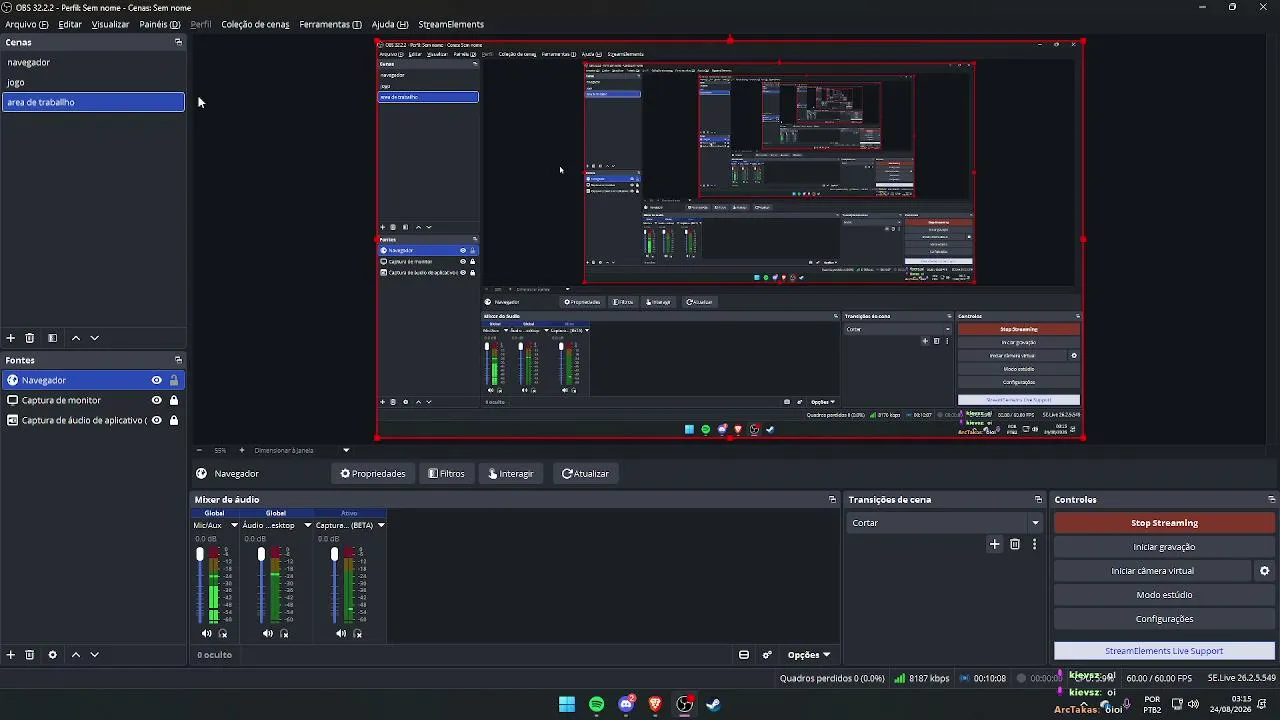Toggle mixer layout icon beside Opções
Viewport: 1280px width, 720px height.
click(x=744, y=655)
